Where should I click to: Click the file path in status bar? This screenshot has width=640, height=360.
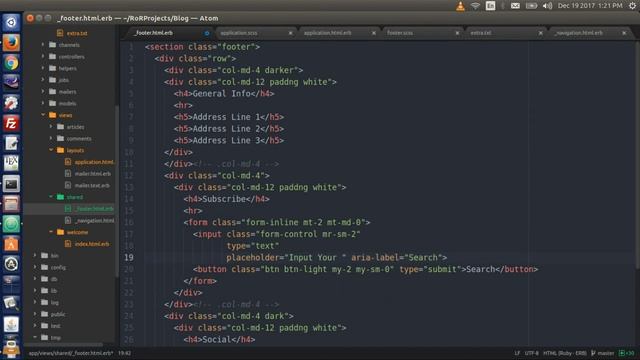point(71,353)
